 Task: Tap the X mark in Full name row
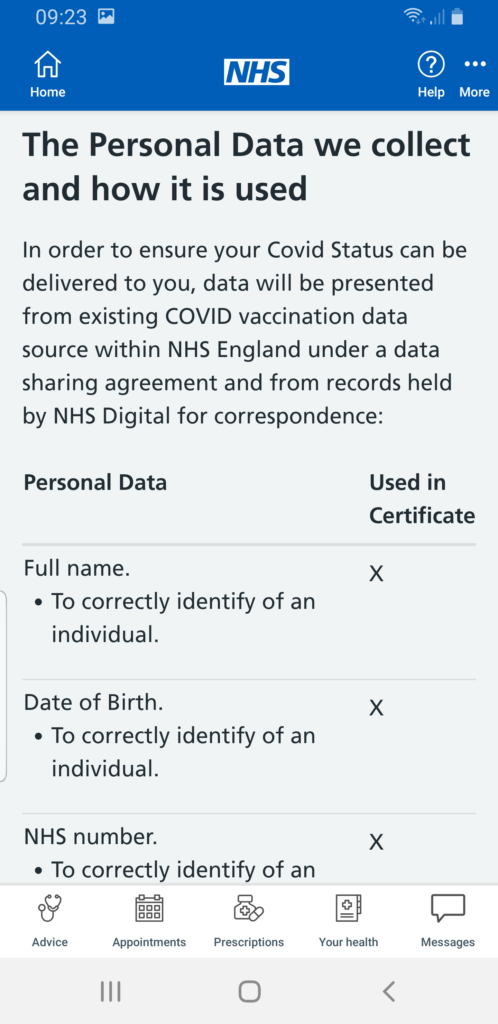click(376, 573)
